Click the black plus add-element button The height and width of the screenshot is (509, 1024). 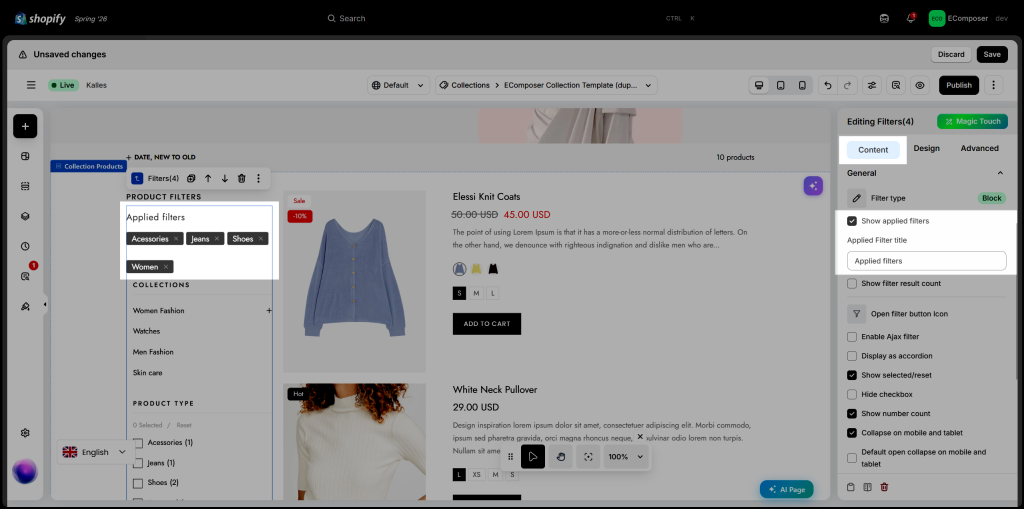(25, 126)
